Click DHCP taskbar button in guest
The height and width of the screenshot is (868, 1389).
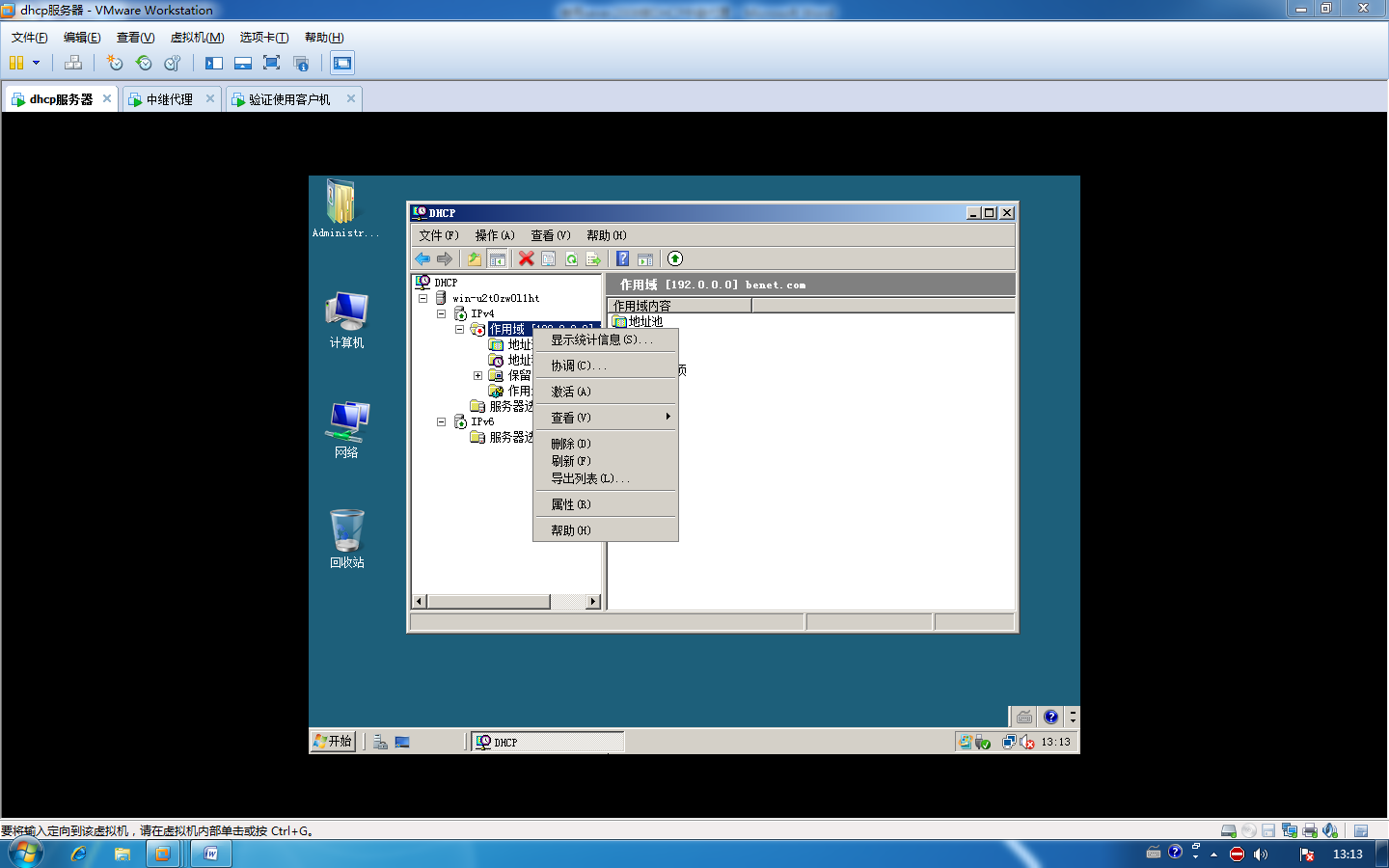pos(548,742)
